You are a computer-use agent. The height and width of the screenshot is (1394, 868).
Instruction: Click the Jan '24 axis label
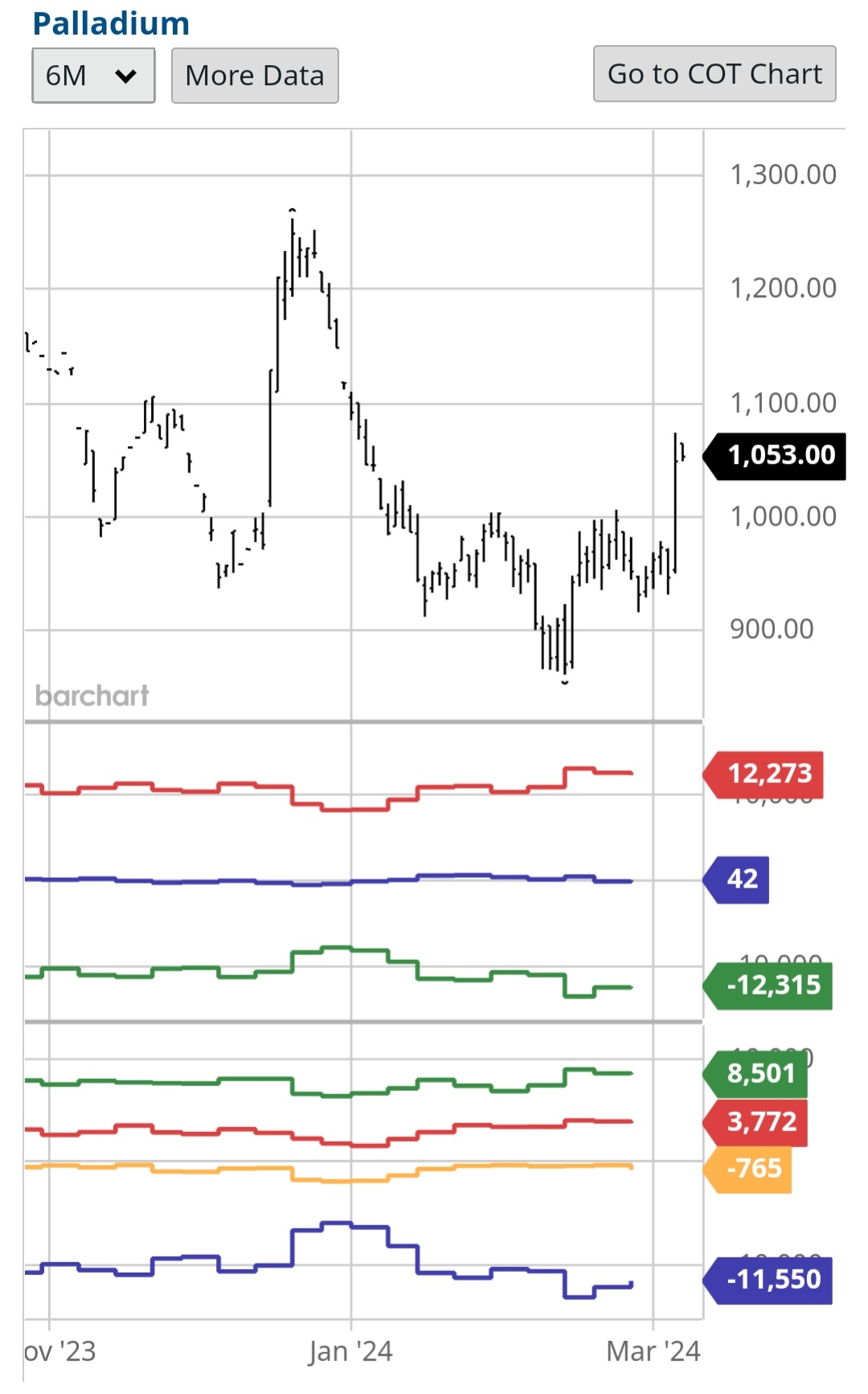[350, 1351]
